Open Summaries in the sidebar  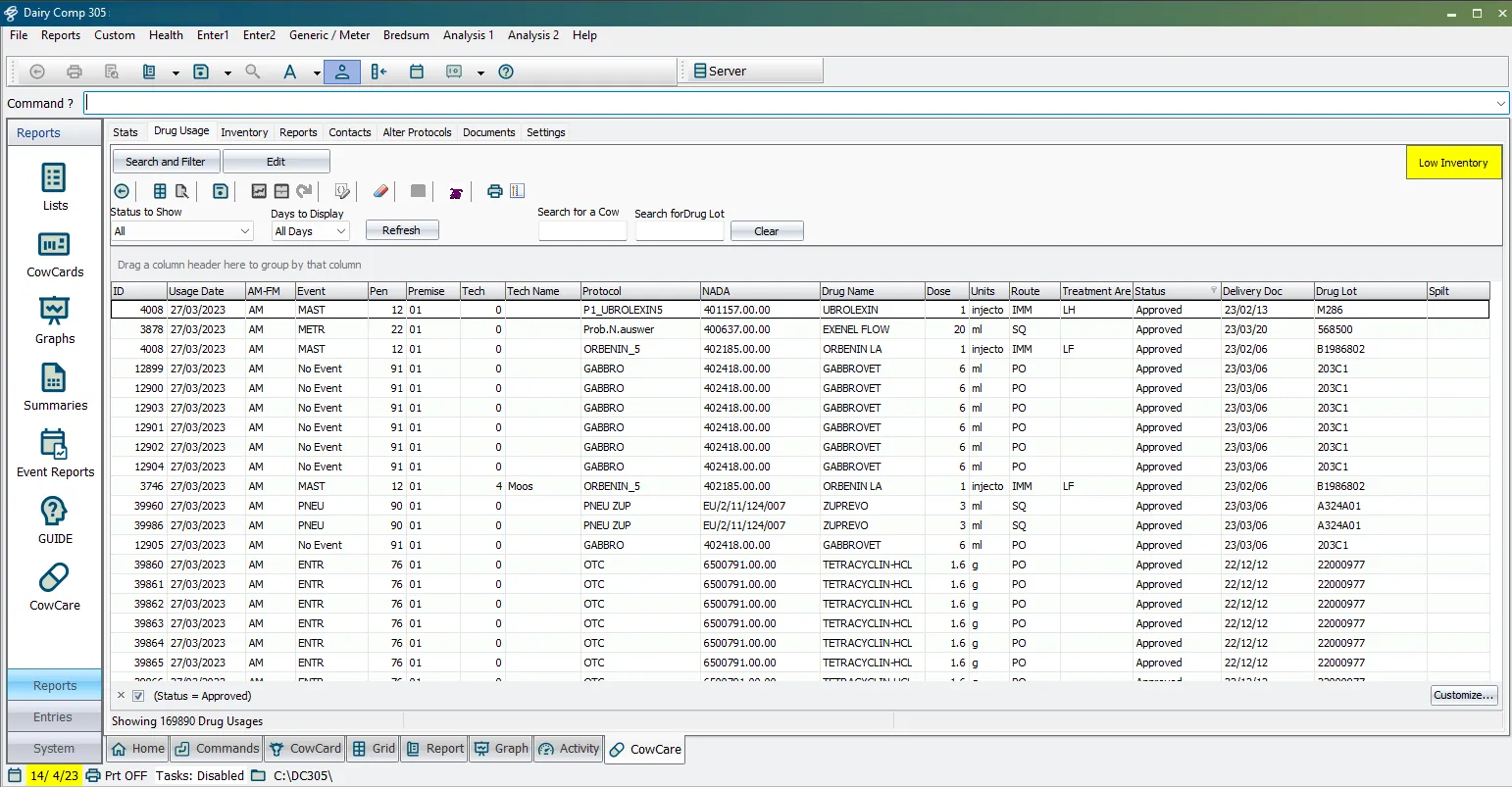pos(55,387)
